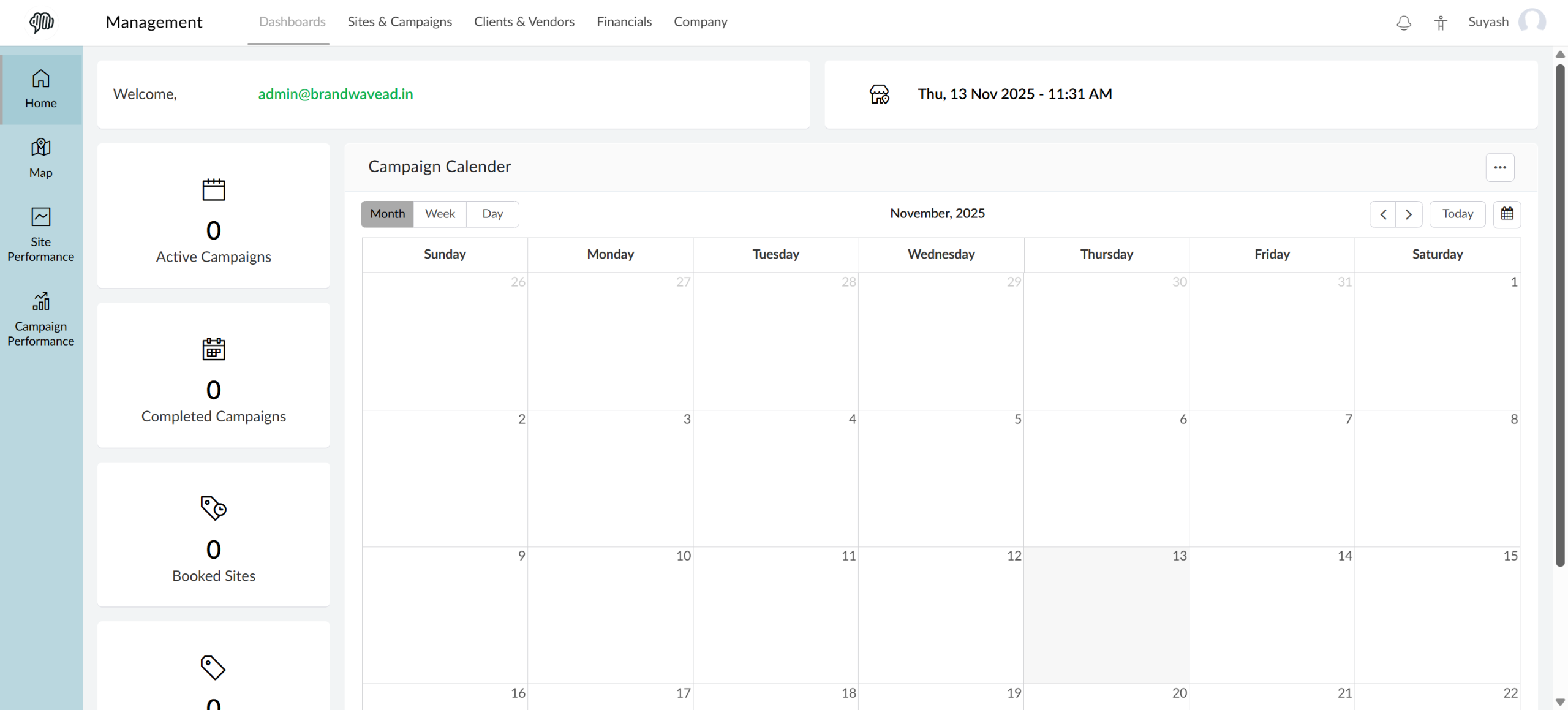Open the Financials menu

624,22
